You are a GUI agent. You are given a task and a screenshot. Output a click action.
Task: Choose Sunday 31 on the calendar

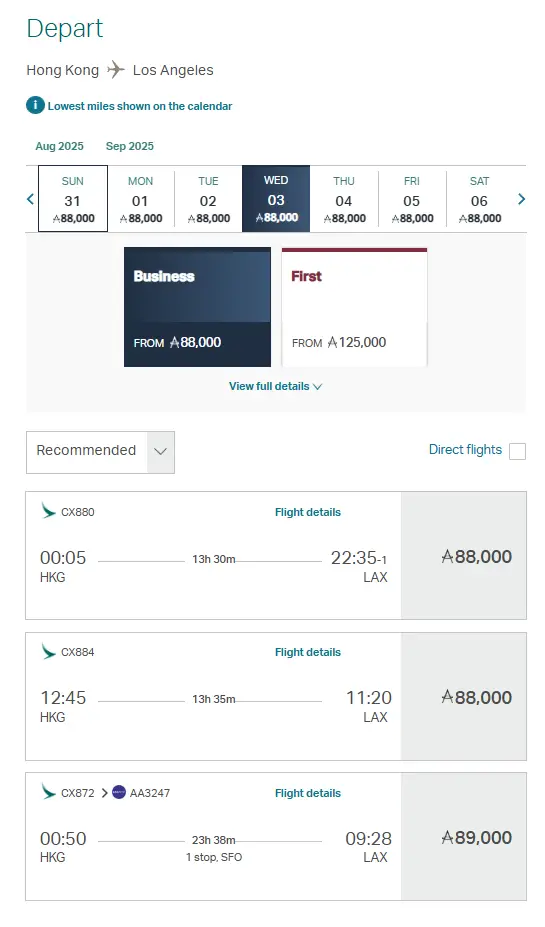73,199
